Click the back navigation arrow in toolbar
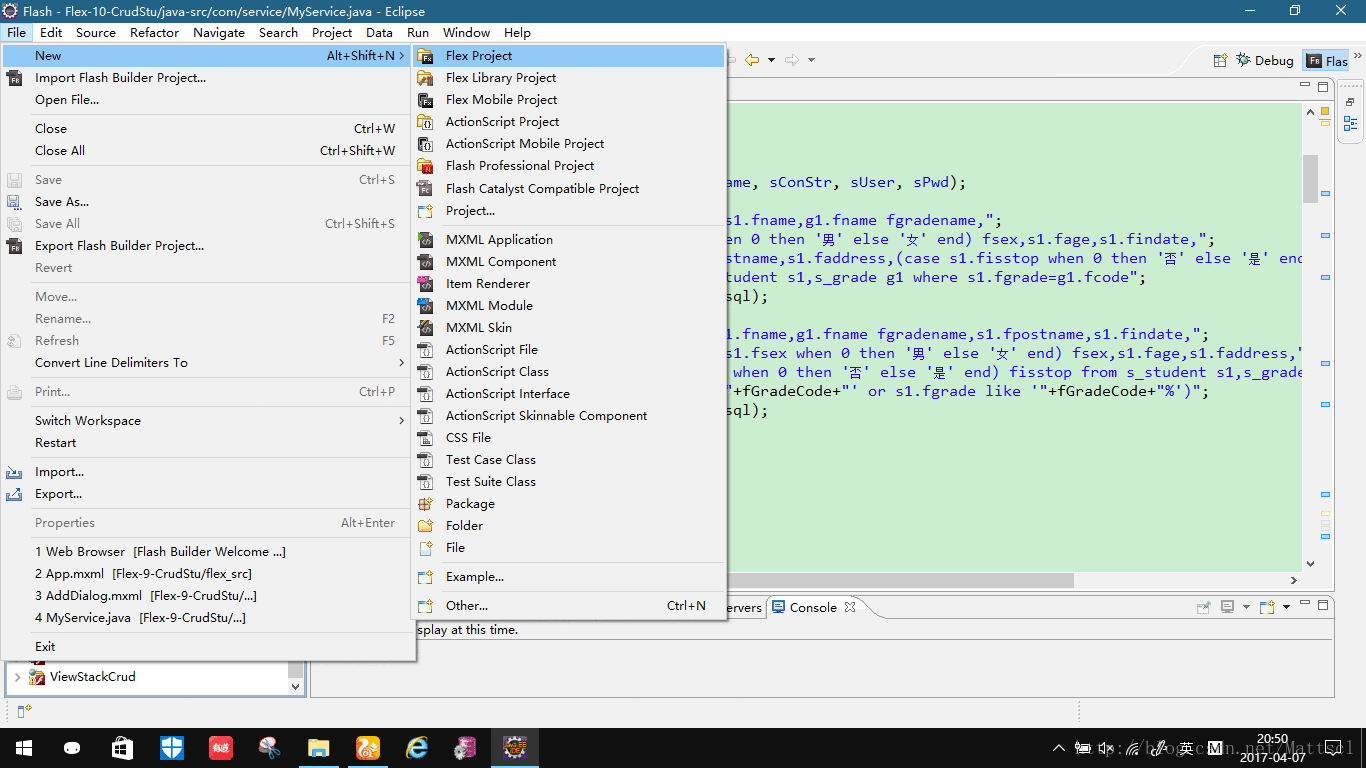The image size is (1366, 768). click(752, 60)
